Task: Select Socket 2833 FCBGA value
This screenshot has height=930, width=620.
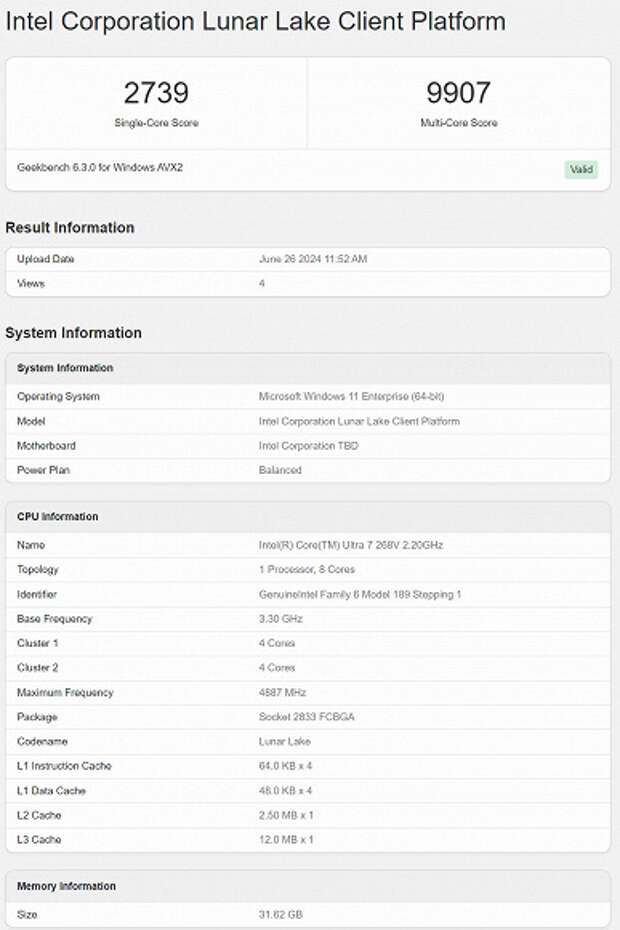Action: 306,716
